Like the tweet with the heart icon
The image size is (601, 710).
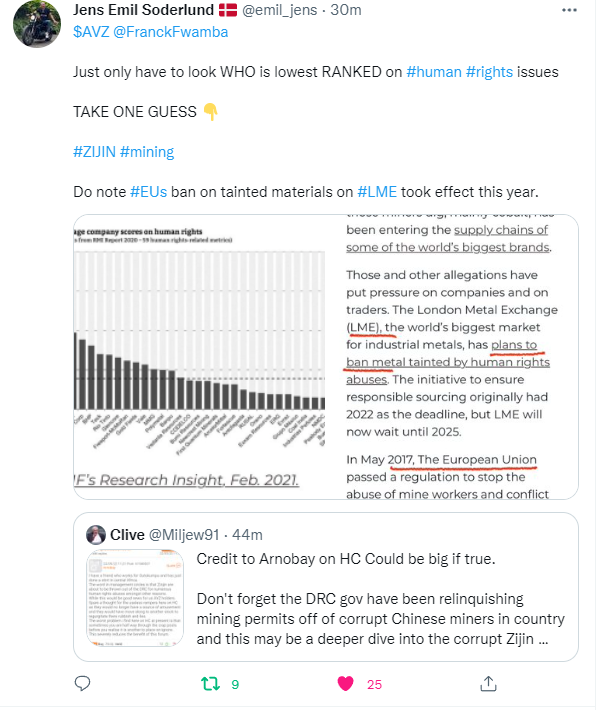(346, 684)
